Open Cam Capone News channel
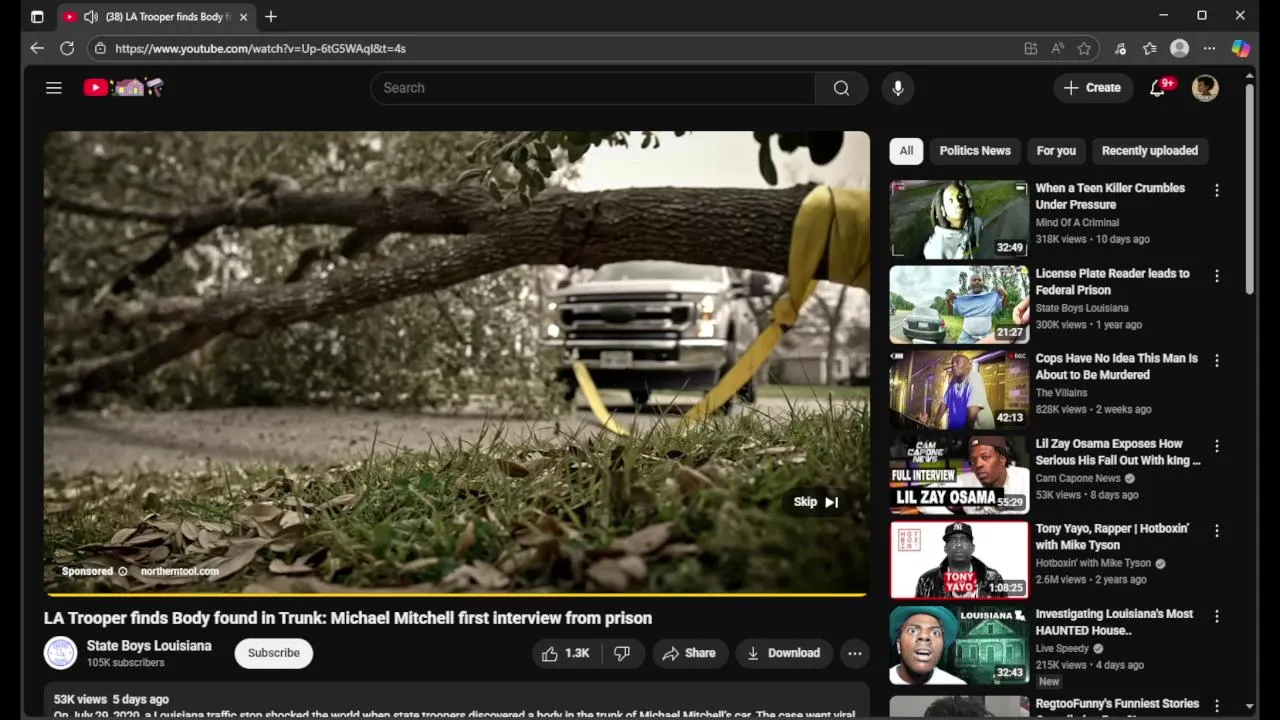The width and height of the screenshot is (1280, 720). [1078, 478]
